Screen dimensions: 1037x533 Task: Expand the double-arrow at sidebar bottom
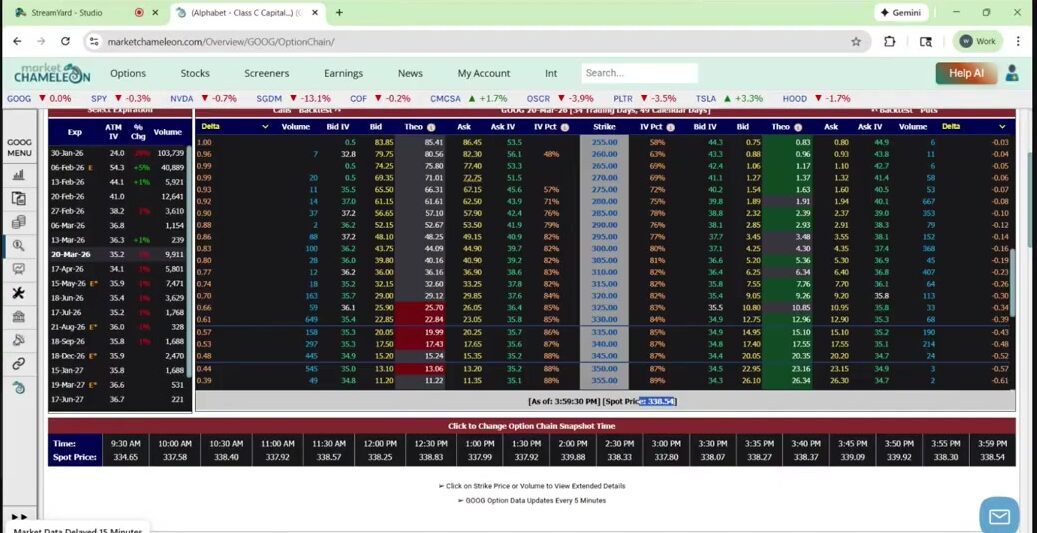tap(19, 516)
